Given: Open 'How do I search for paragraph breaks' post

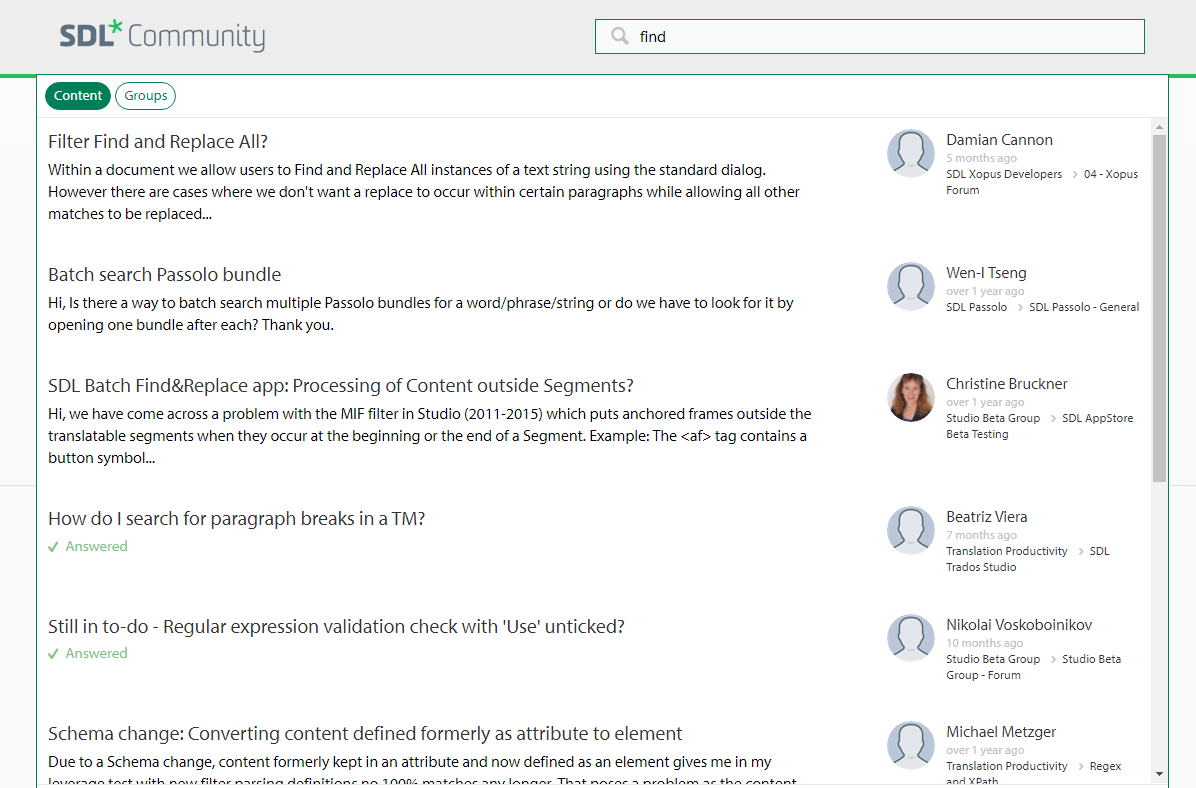Looking at the screenshot, I should (x=237, y=519).
